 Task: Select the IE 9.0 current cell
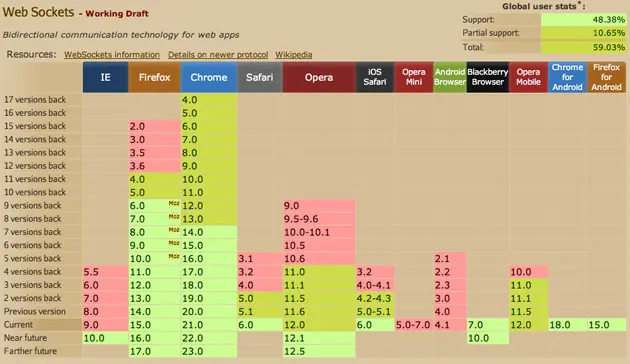point(105,325)
